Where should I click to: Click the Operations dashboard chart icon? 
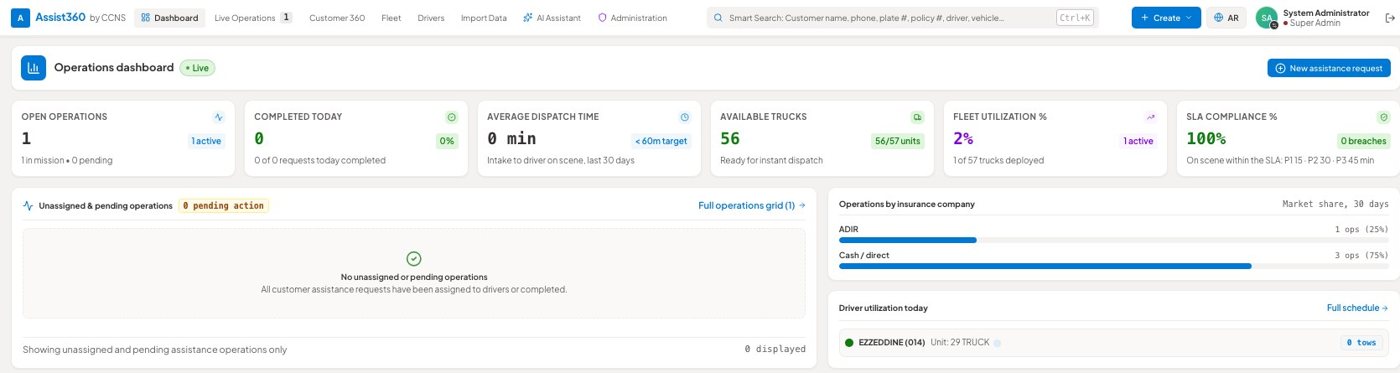click(34, 68)
